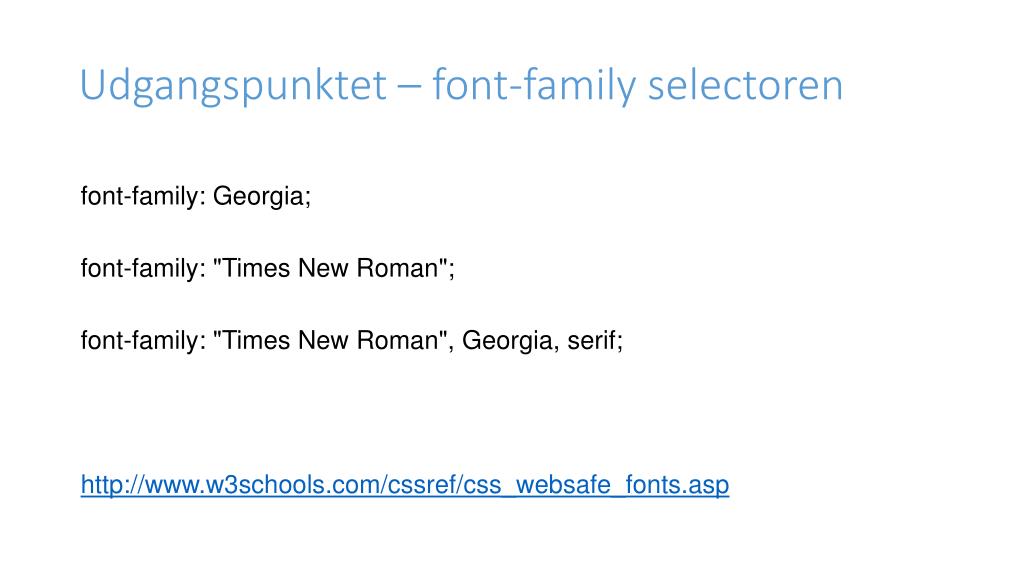Click "font-family:" starting the third code line

(x=143, y=340)
